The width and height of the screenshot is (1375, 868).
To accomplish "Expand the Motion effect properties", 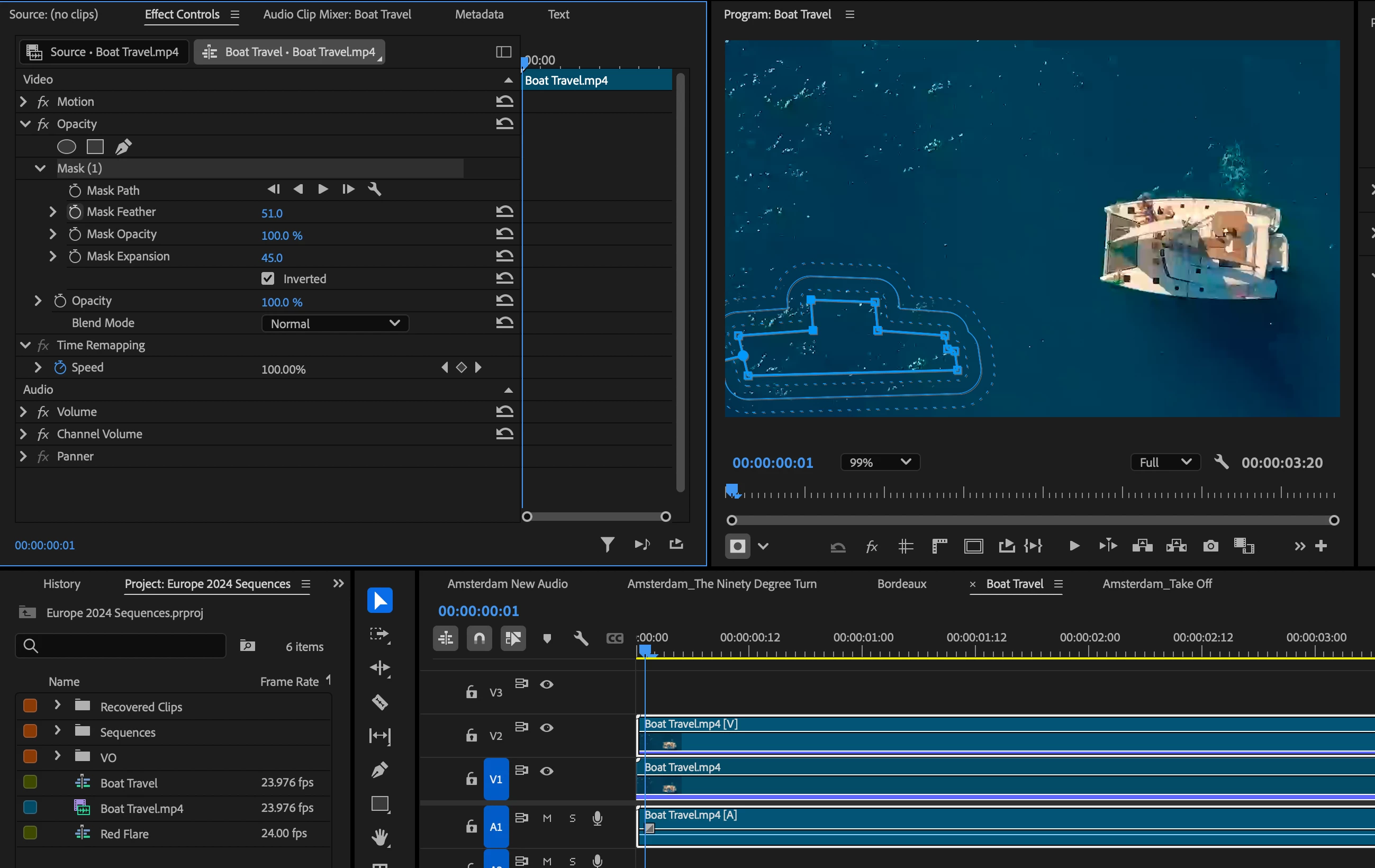I will 23,102.
